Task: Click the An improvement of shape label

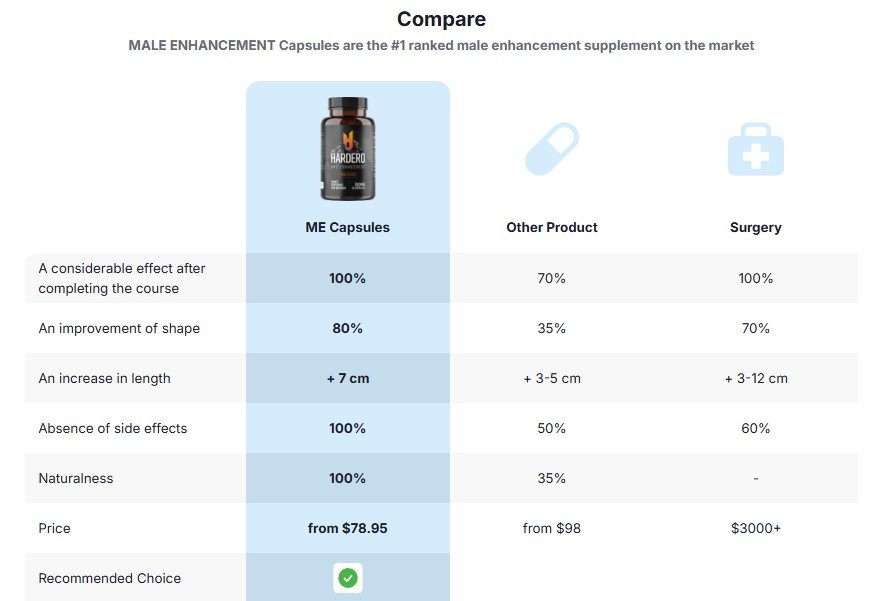Action: 119,329
